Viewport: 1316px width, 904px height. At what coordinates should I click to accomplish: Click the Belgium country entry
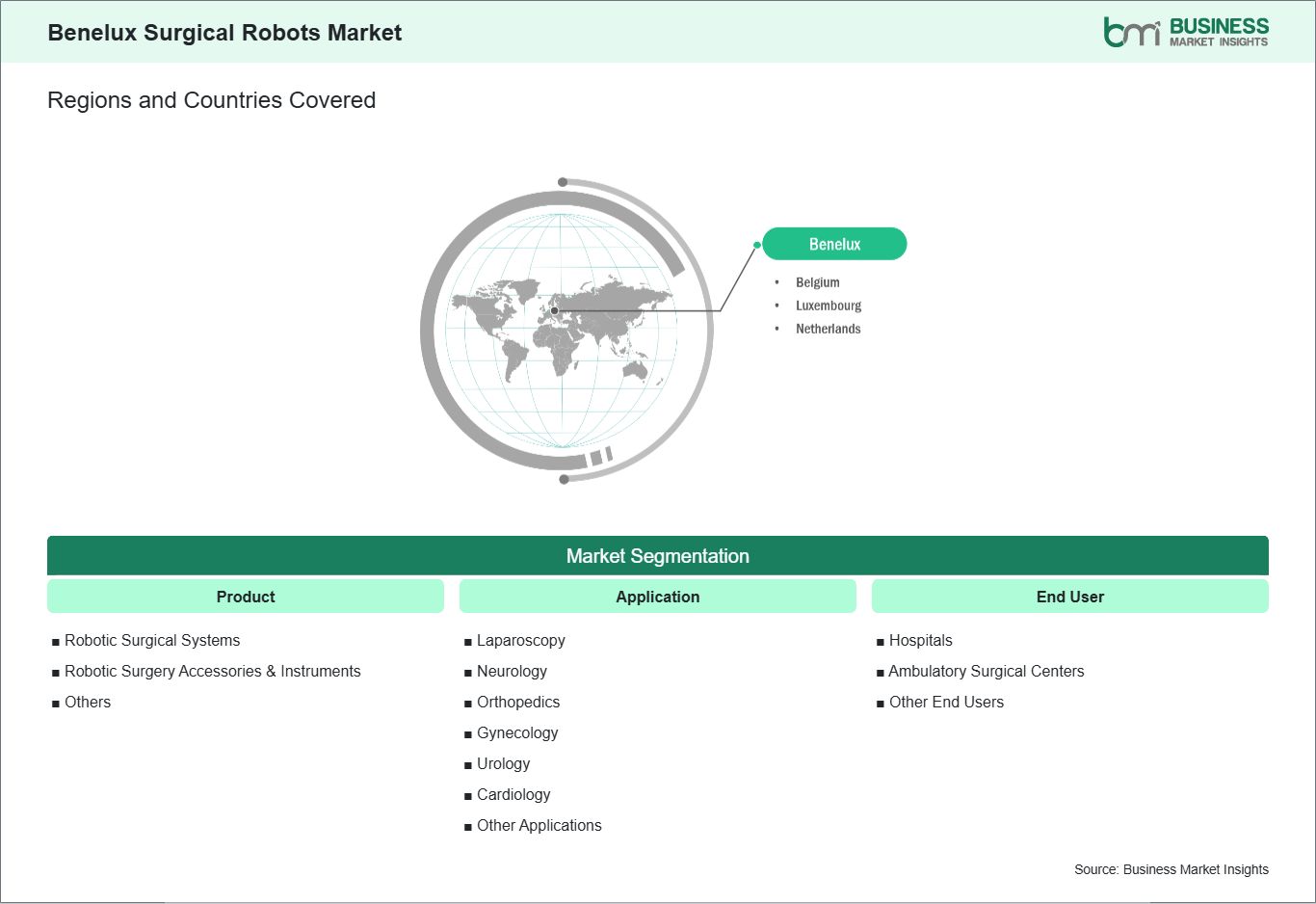(817, 282)
